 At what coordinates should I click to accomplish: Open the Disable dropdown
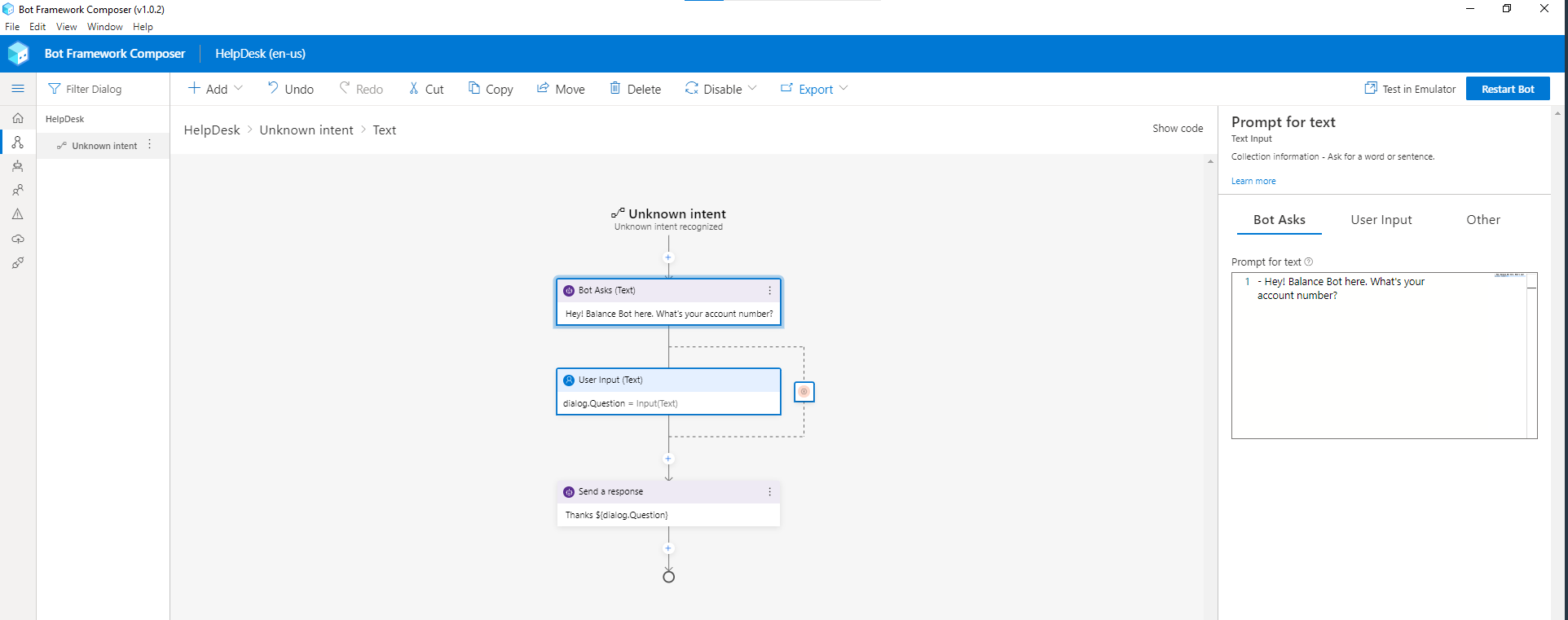click(x=720, y=89)
